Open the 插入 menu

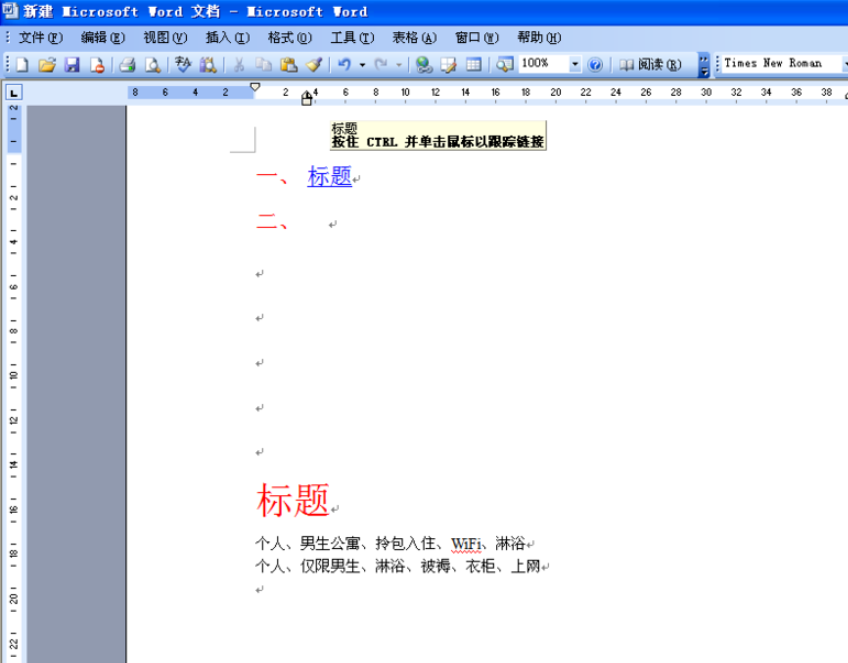[228, 38]
